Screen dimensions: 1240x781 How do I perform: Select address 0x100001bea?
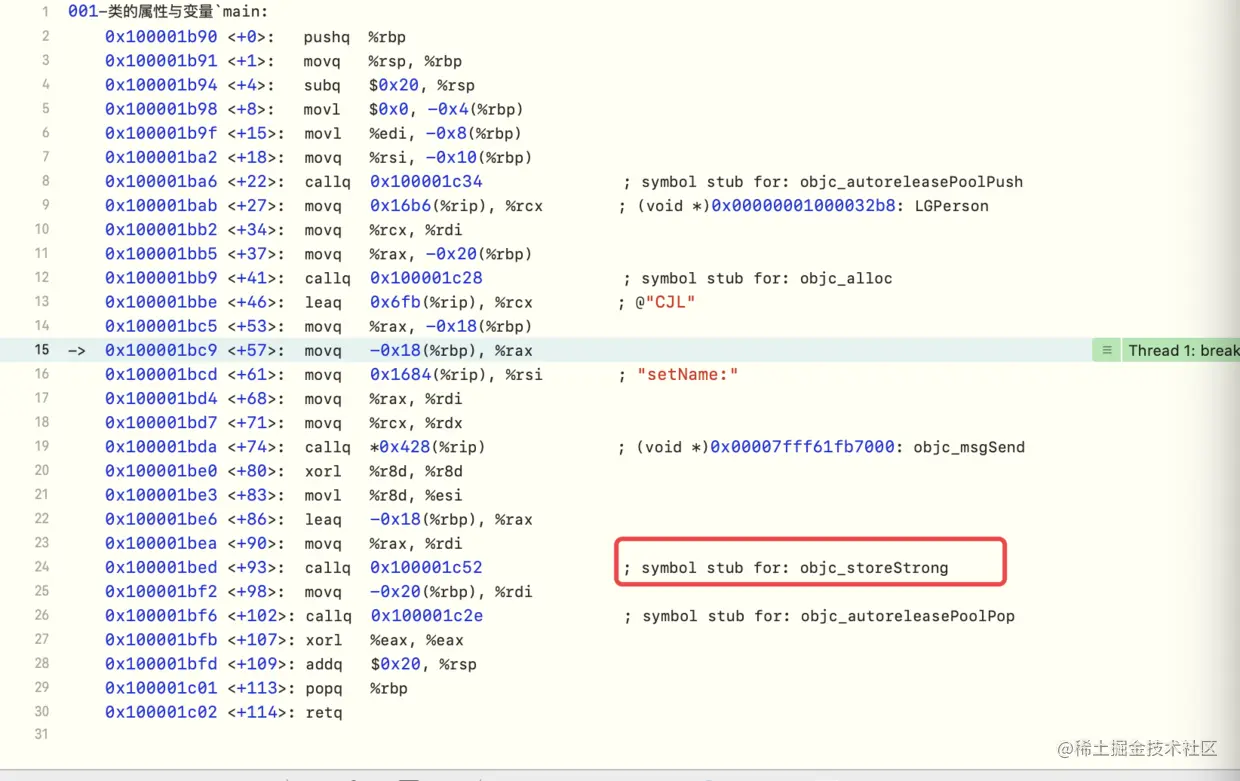161,543
